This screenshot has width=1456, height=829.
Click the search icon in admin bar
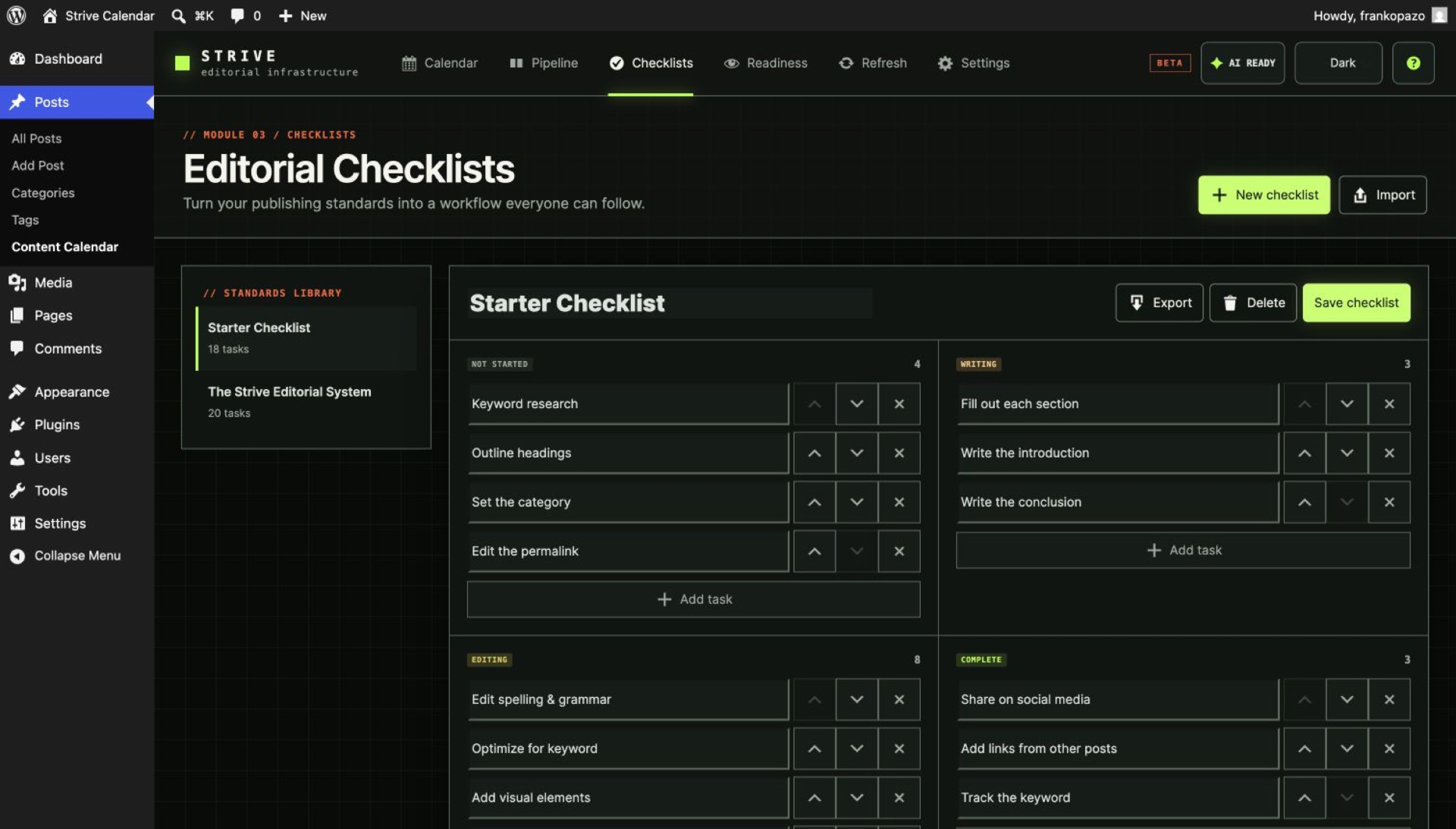coord(193,15)
